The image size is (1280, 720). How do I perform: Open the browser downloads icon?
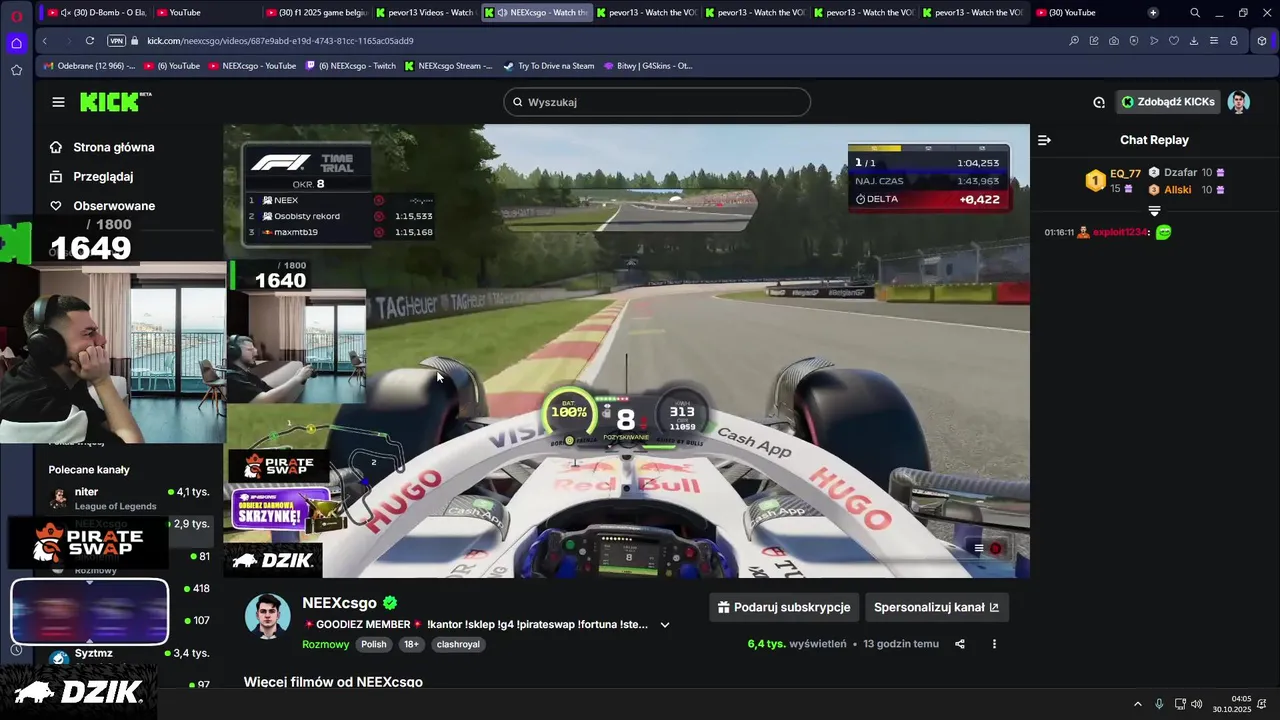tap(1194, 41)
